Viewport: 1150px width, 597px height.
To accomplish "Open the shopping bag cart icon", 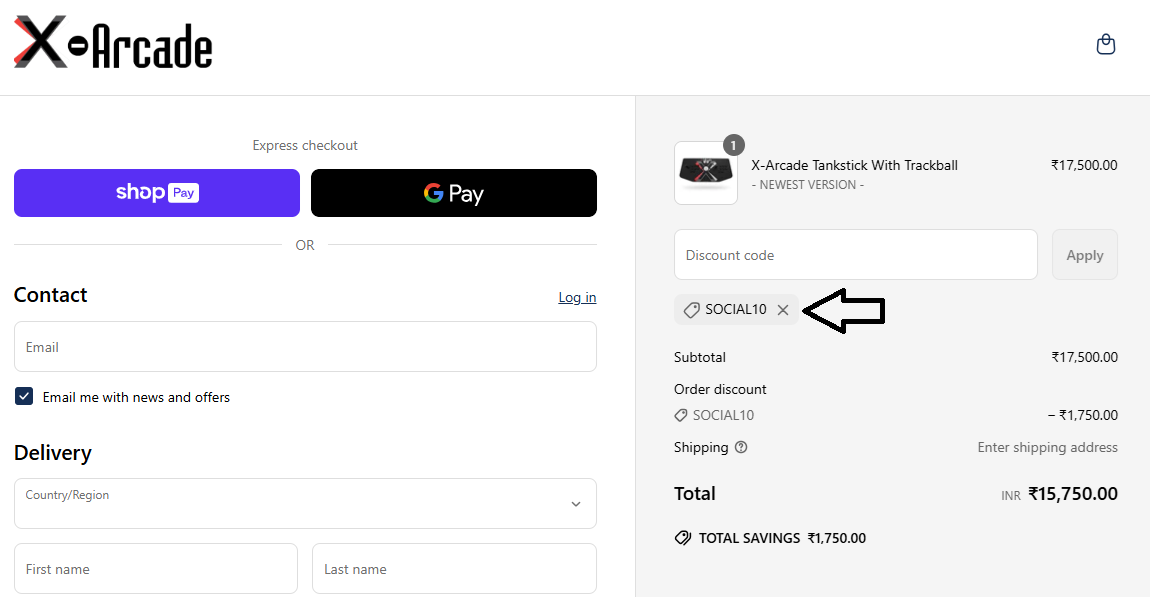I will (x=1105, y=45).
